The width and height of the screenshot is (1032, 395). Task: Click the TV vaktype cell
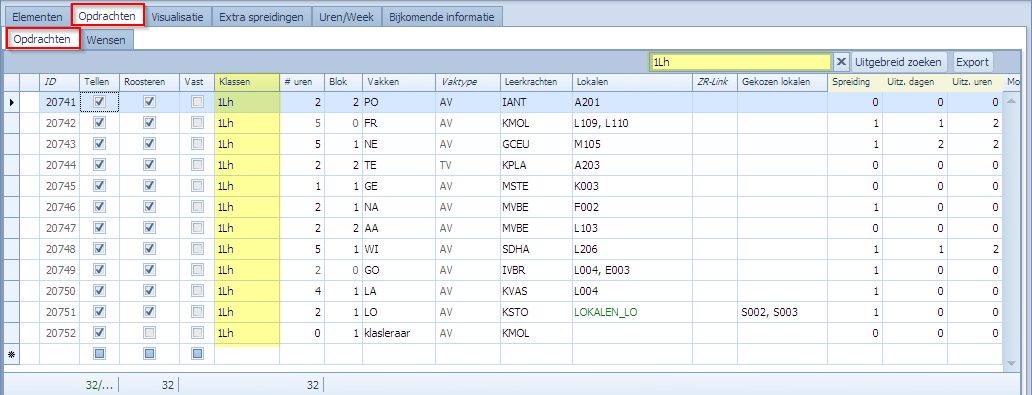coord(468,165)
